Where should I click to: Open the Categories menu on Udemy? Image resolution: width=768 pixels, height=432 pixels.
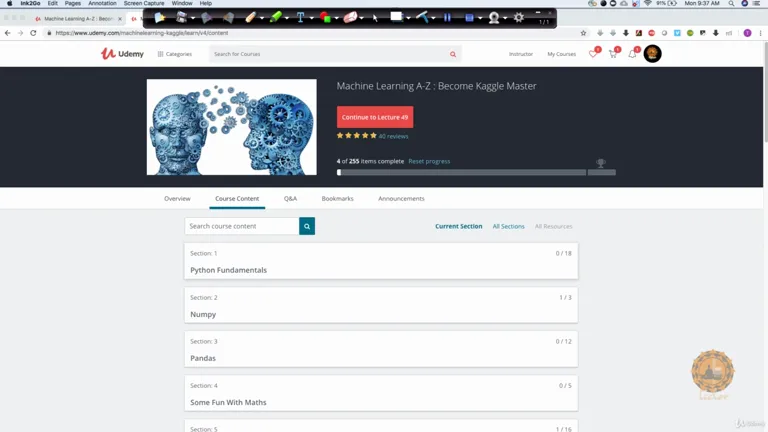(175, 54)
